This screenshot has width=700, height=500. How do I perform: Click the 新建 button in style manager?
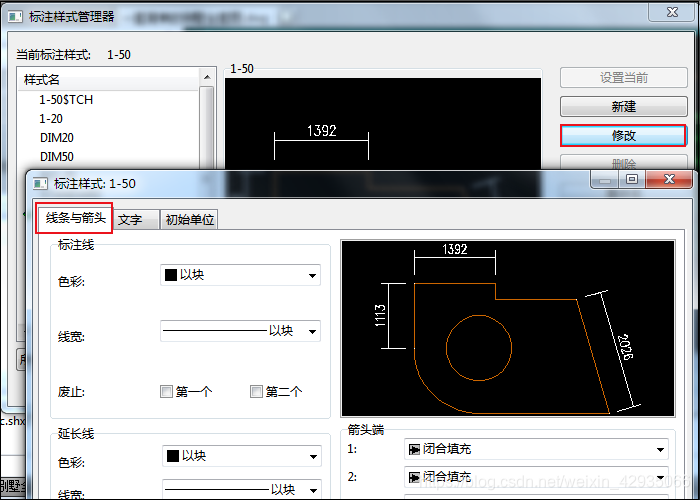click(x=623, y=106)
